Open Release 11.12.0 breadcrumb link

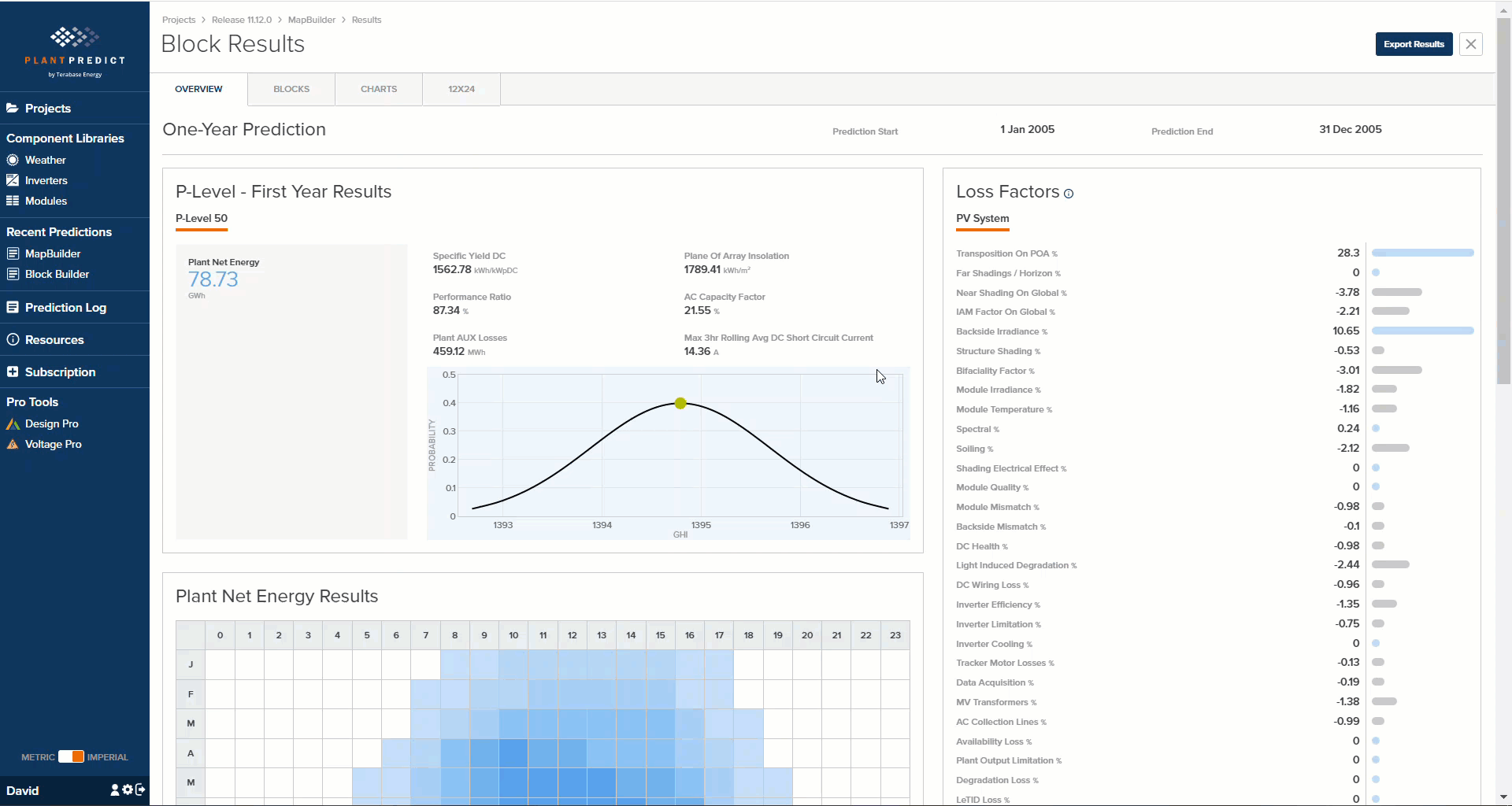[x=241, y=20]
